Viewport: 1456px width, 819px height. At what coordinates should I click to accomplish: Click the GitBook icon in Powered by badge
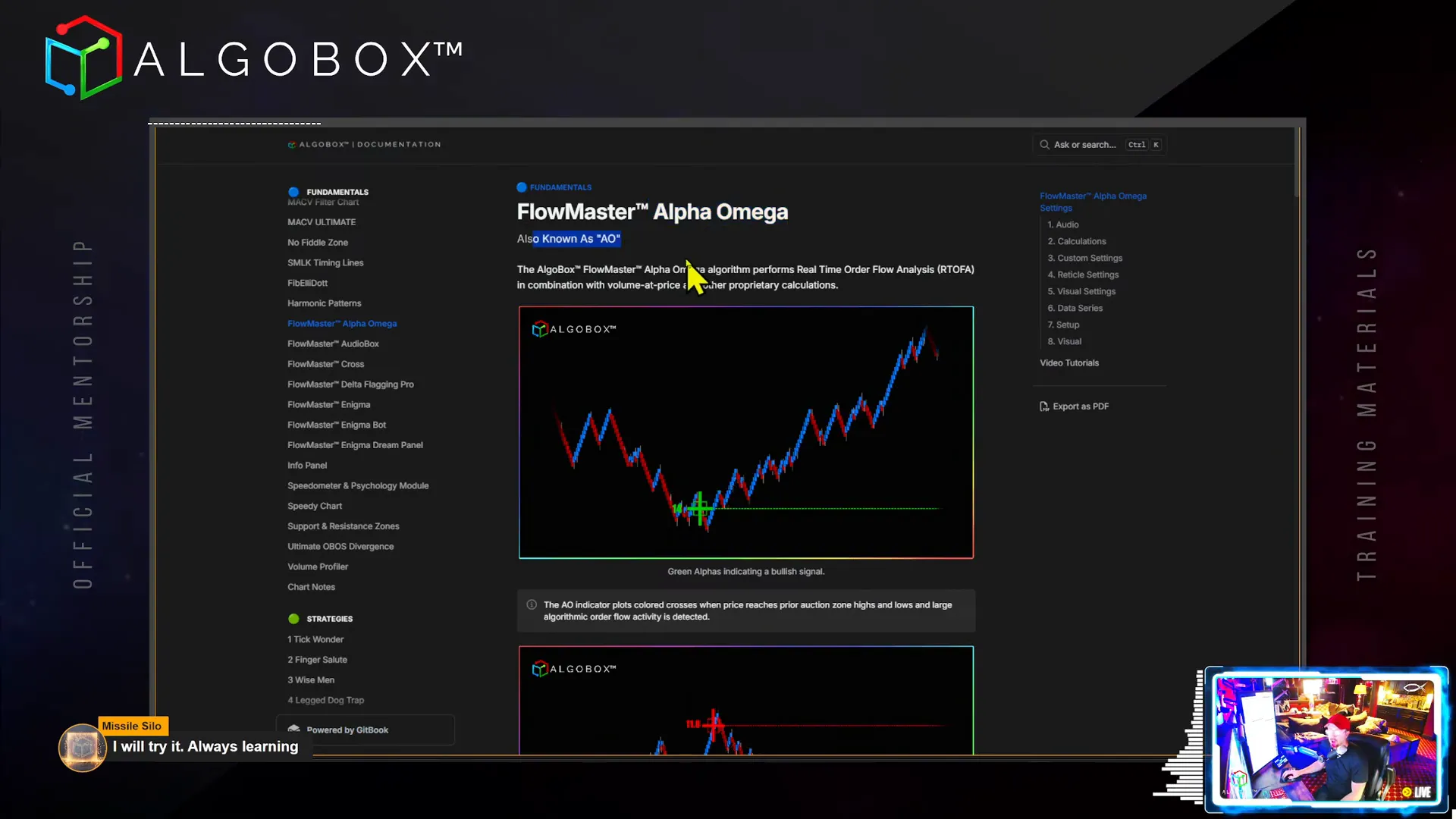(293, 730)
